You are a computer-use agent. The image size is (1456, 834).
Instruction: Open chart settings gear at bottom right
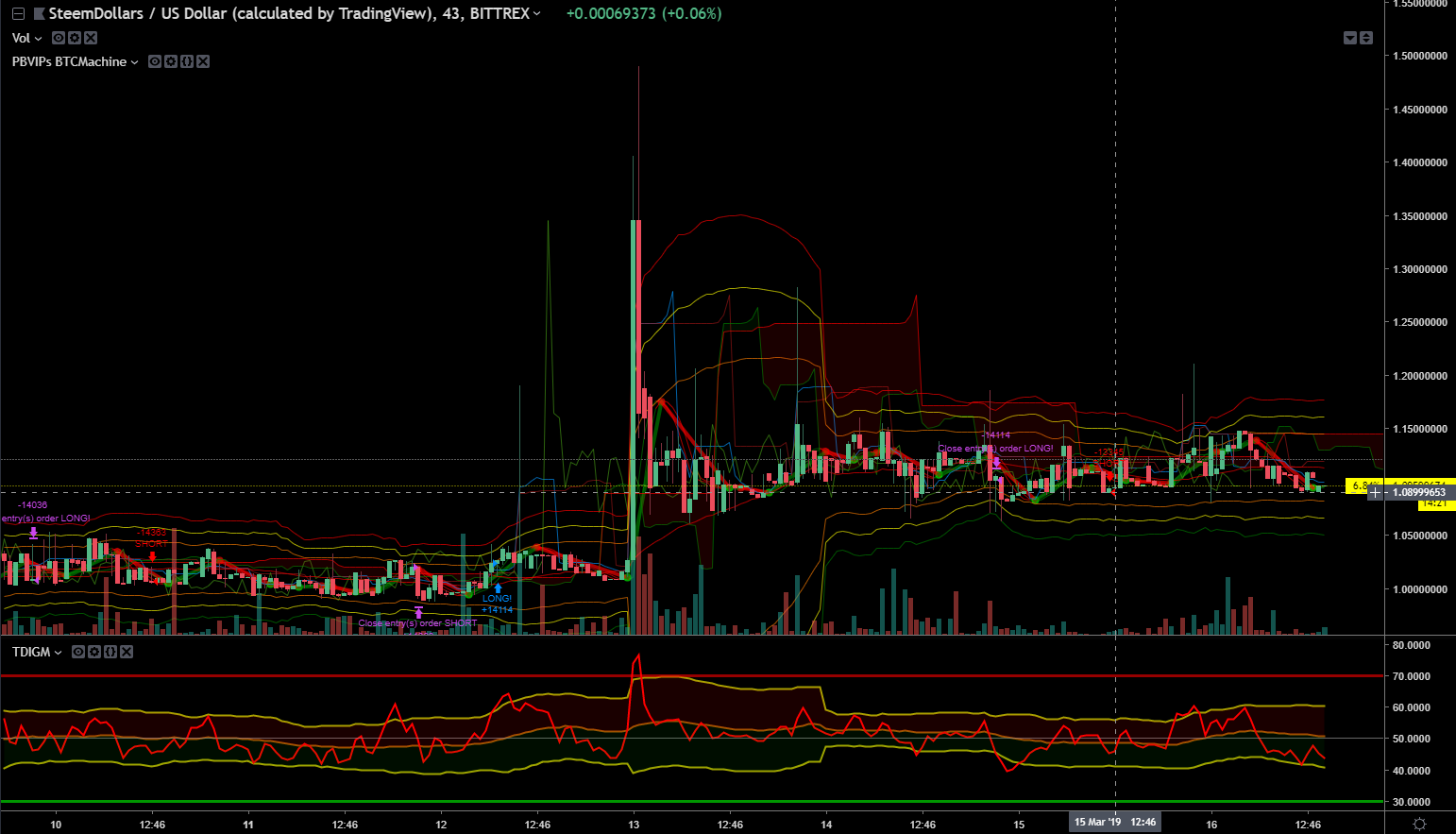tap(1419, 824)
